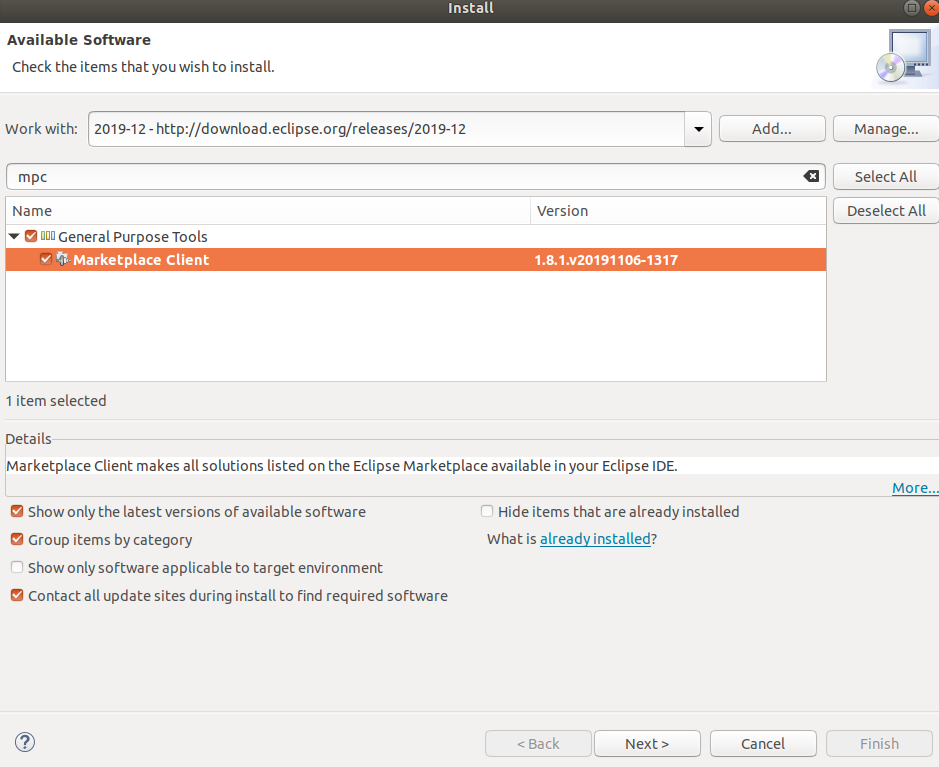Proceed with the Next button
The image size is (939, 767).
[x=647, y=743]
